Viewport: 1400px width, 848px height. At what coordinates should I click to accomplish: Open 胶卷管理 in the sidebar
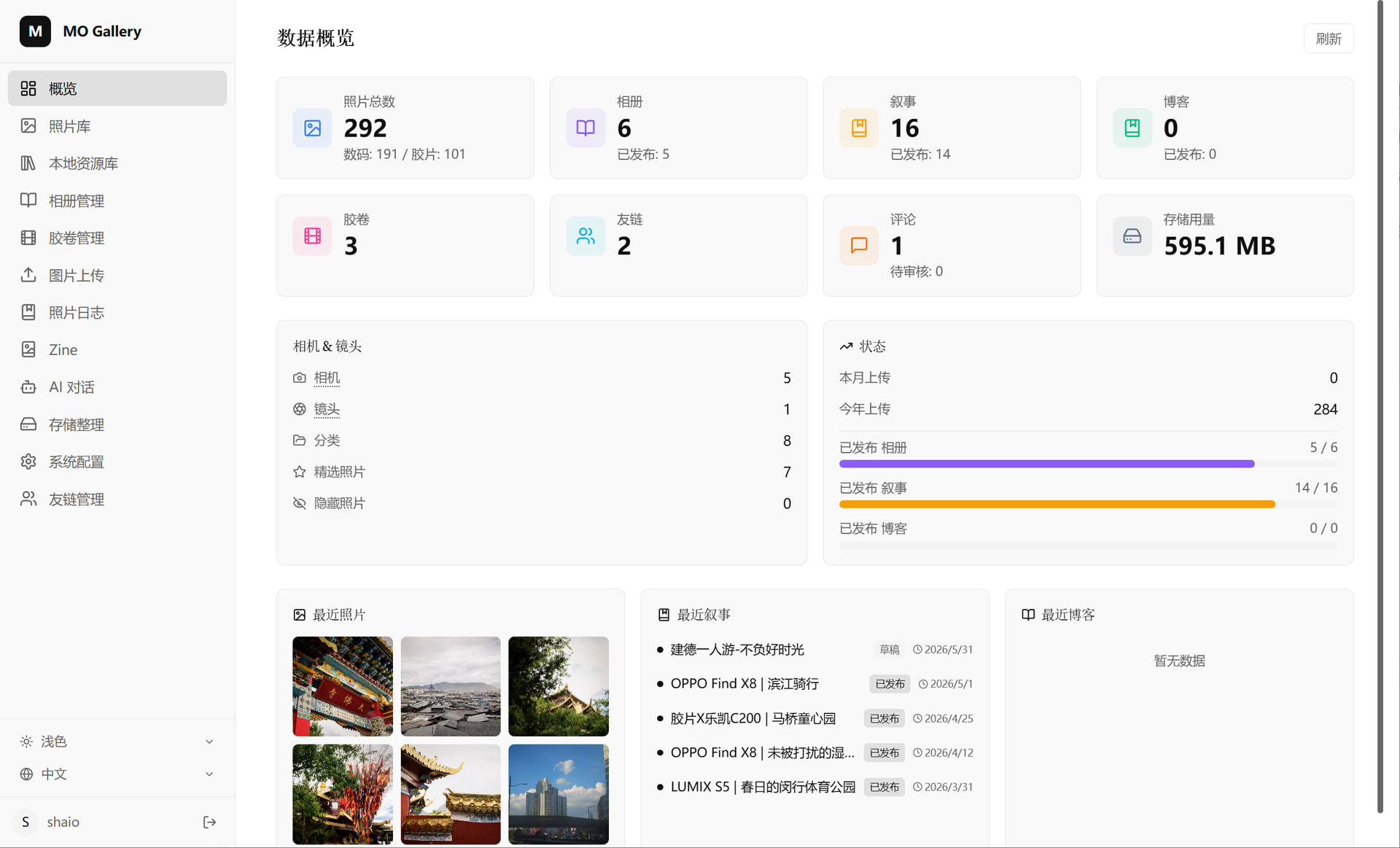click(117, 238)
